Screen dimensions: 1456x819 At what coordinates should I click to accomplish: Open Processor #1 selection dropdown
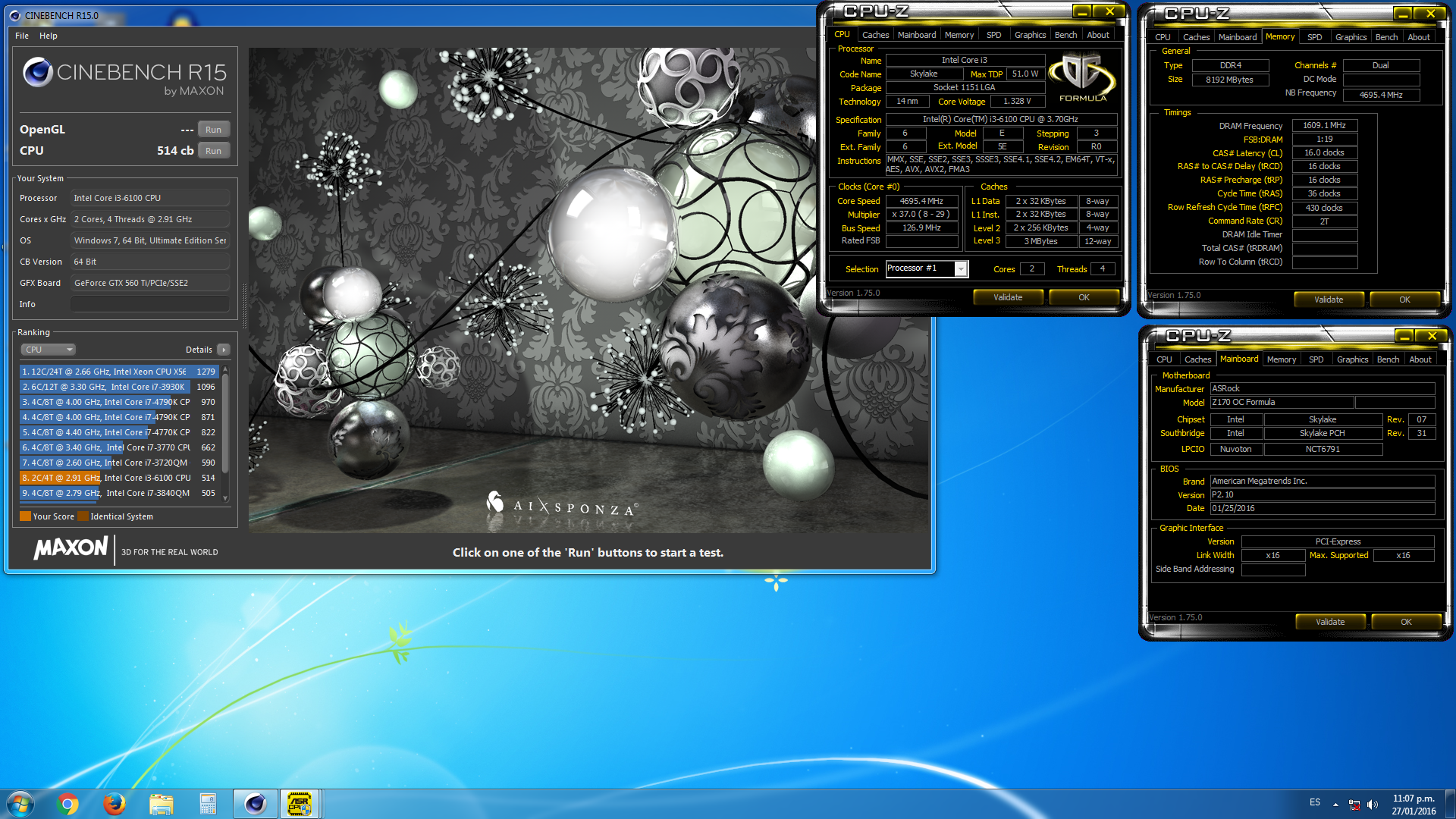[927, 268]
